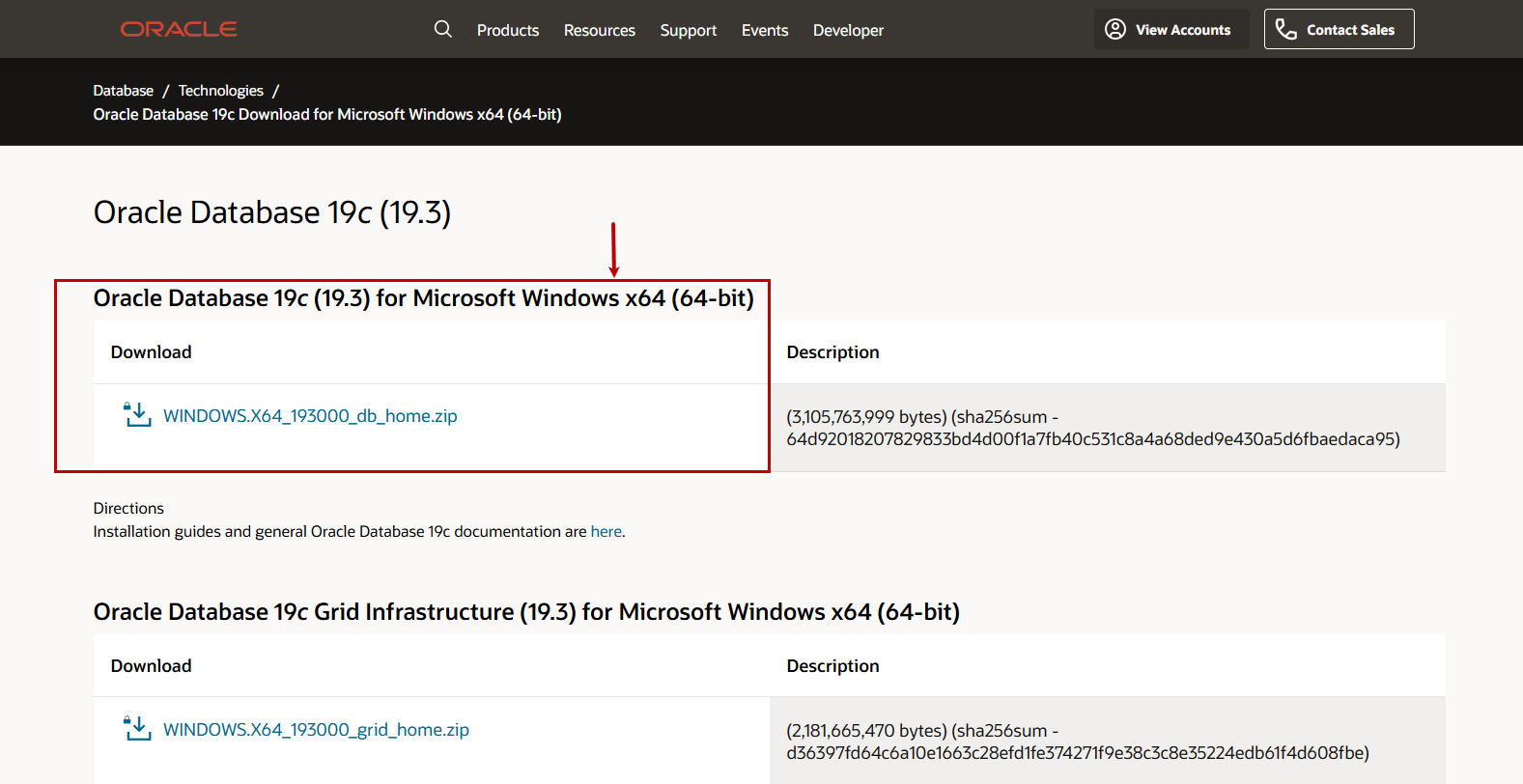Click the download icon beside db_home.zip
Viewport: 1523px width, 784px height.
(137, 415)
